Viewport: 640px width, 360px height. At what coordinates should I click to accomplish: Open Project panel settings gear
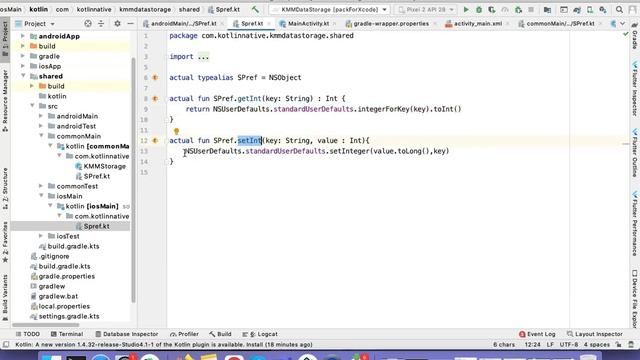tap(117, 24)
